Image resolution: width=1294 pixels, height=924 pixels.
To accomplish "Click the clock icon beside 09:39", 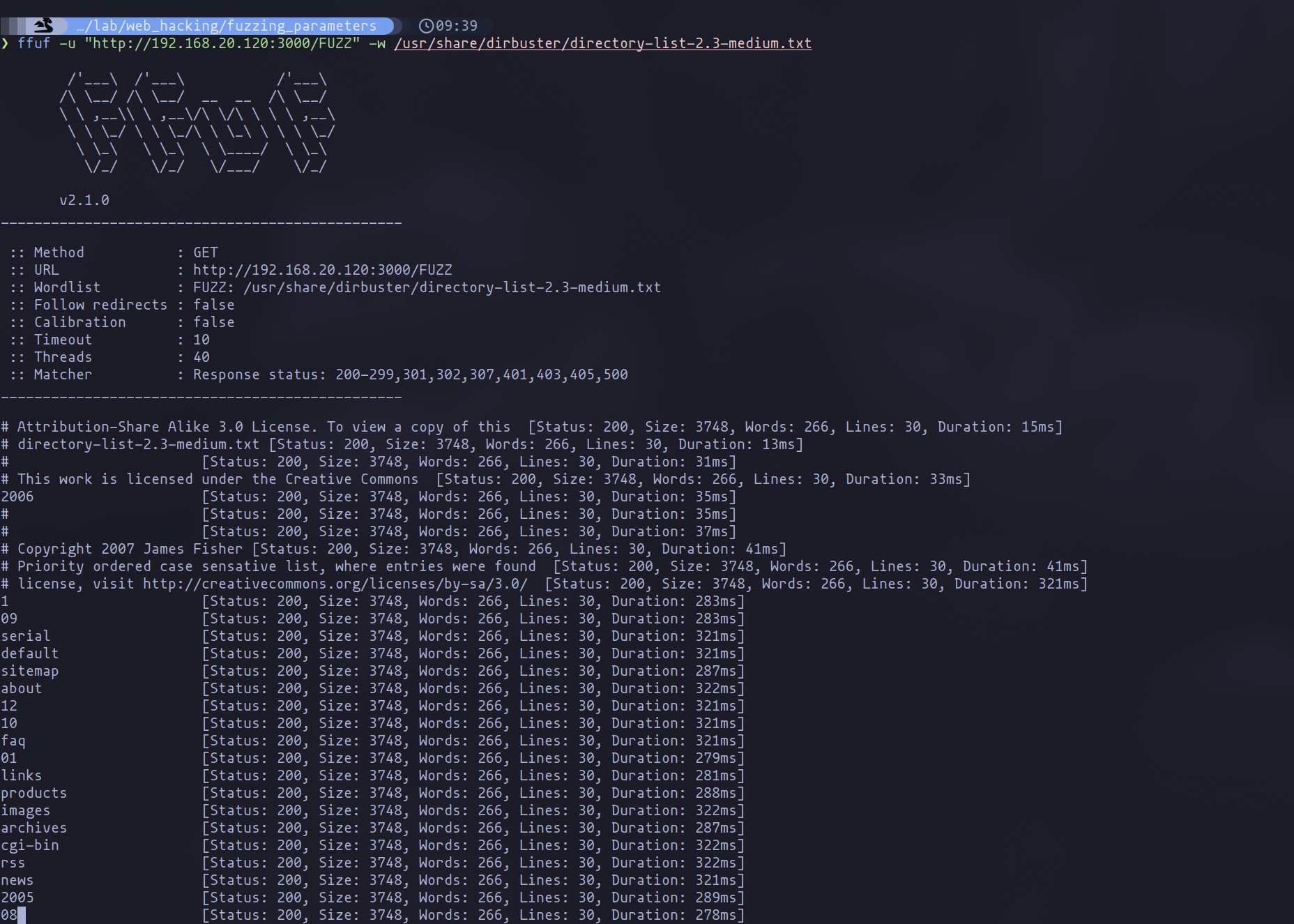I will coord(425,26).
